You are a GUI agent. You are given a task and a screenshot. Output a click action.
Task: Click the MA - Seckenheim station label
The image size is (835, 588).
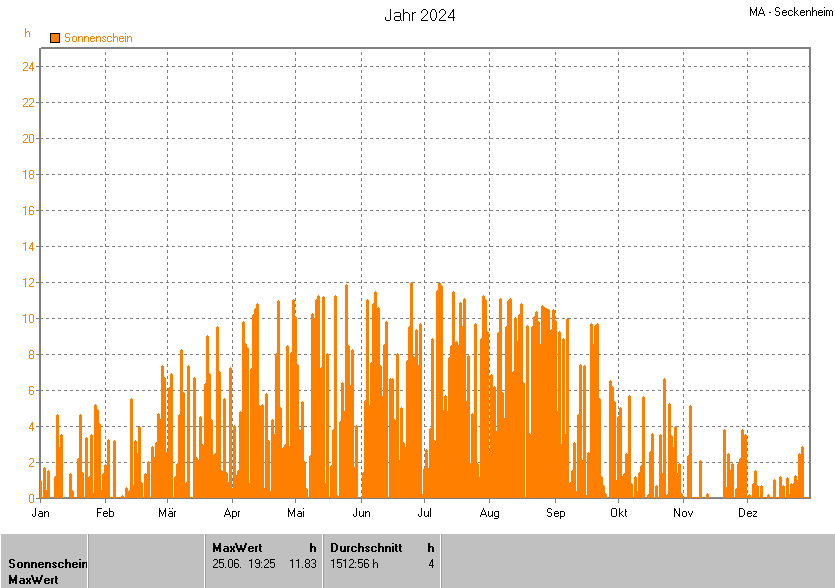click(790, 12)
